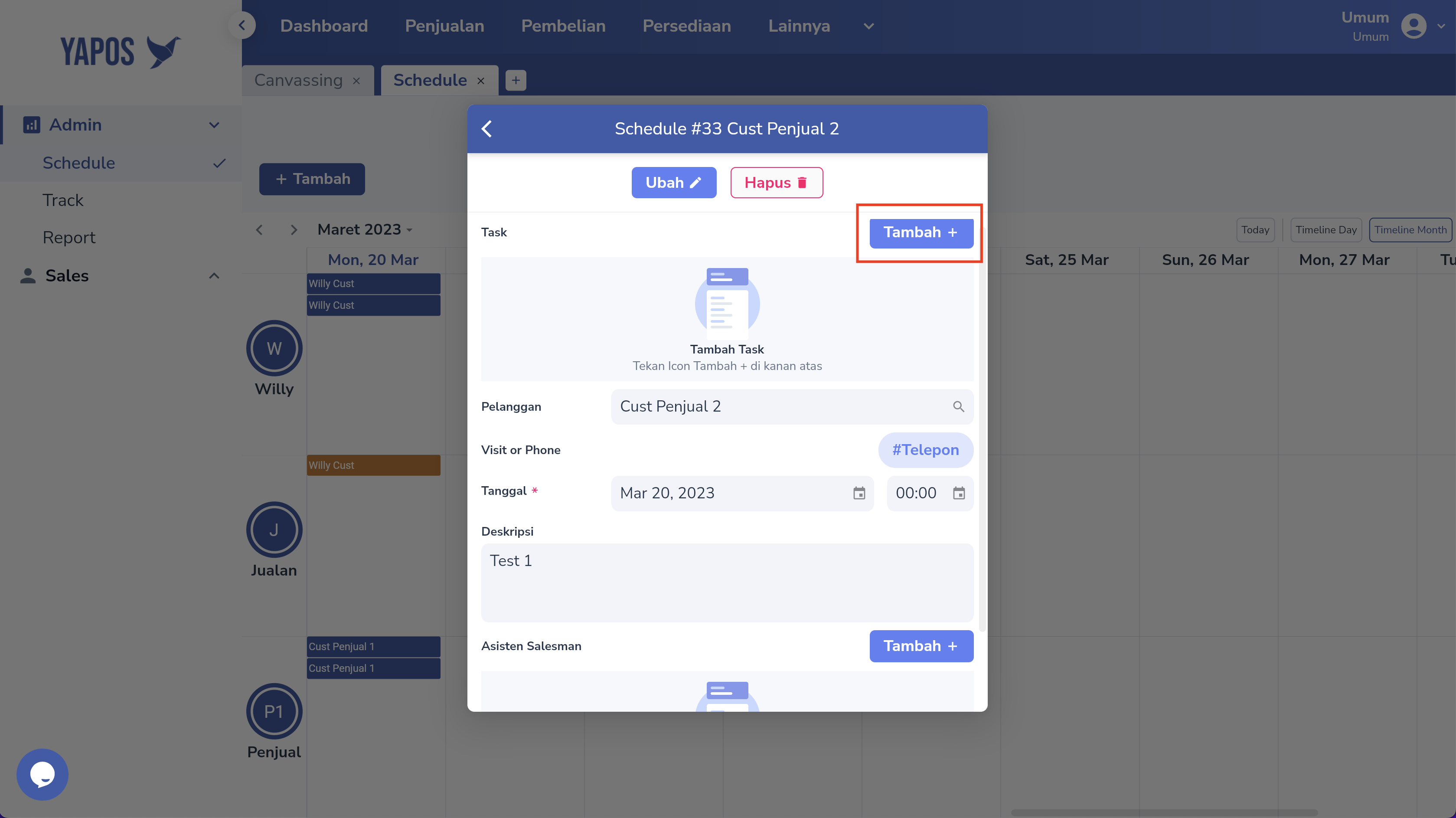Click the Pelanggan field Cust Penjual 2
This screenshot has height=818, width=1456.
[x=792, y=406]
